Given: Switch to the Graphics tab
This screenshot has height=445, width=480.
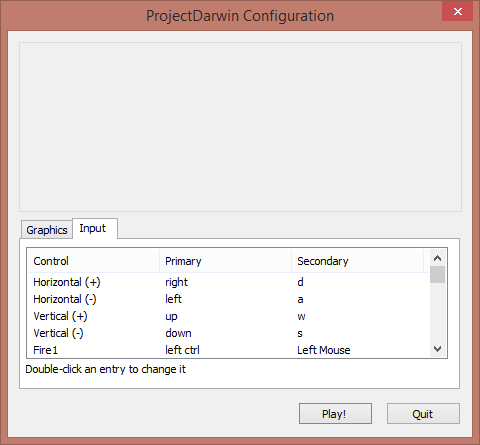Looking at the screenshot, I should (47, 230).
